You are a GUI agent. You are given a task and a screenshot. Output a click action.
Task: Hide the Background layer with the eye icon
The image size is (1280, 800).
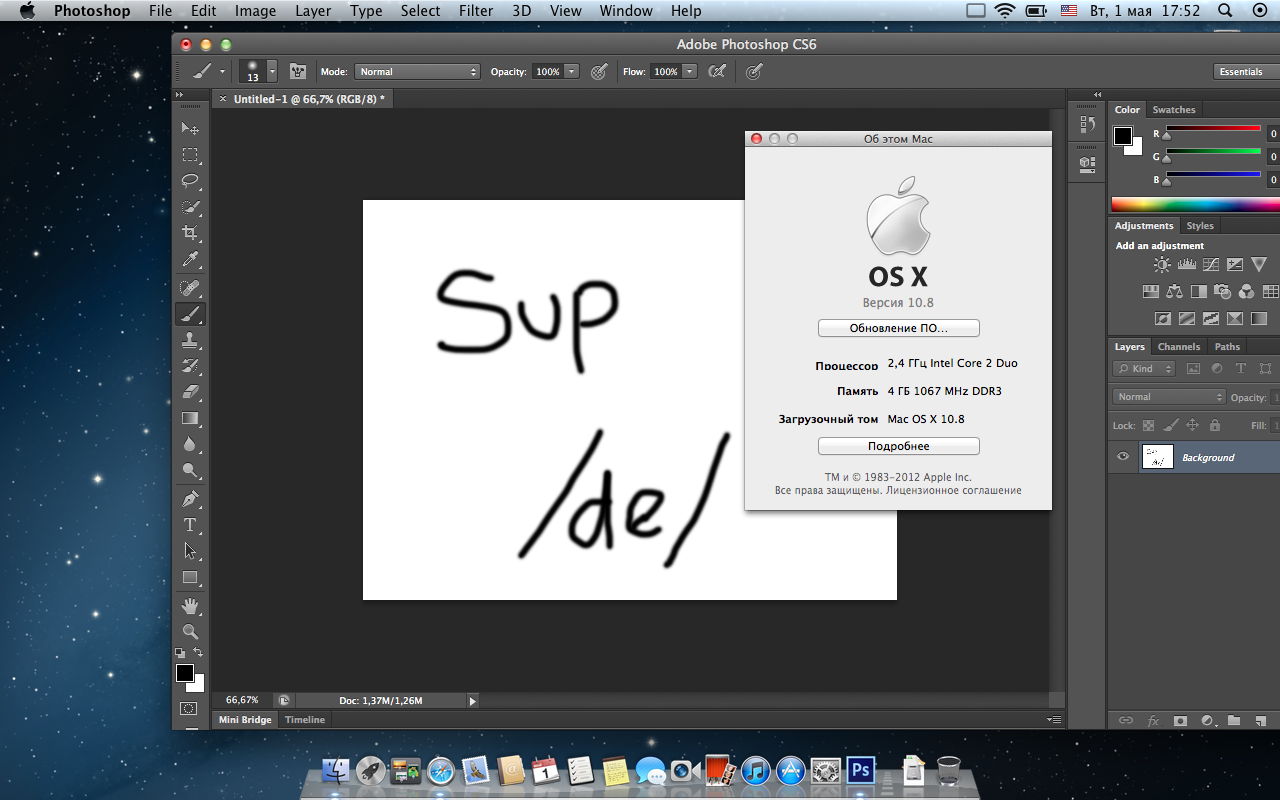click(1123, 457)
